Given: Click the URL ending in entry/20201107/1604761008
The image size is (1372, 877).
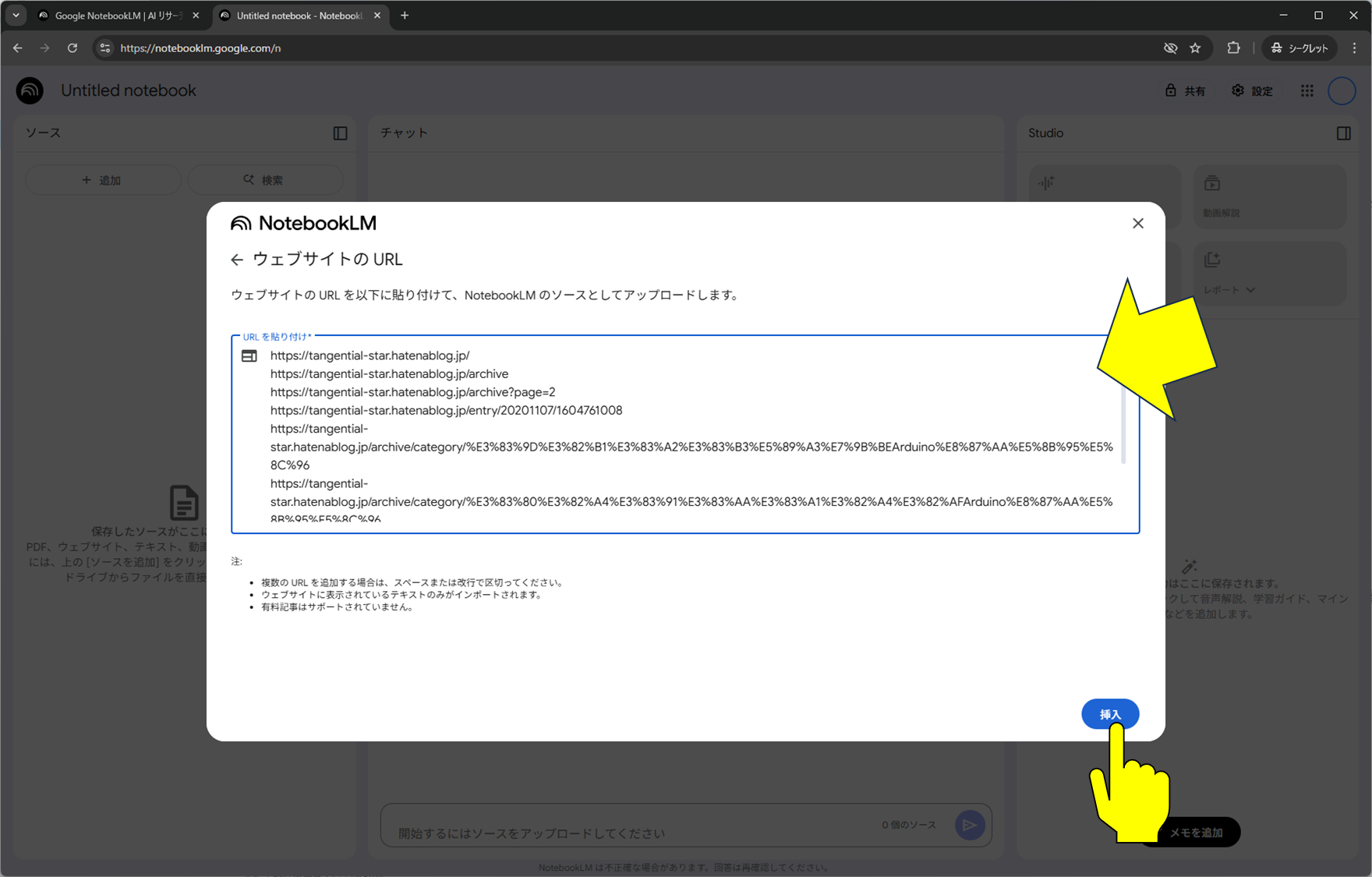Looking at the screenshot, I should (x=446, y=410).
